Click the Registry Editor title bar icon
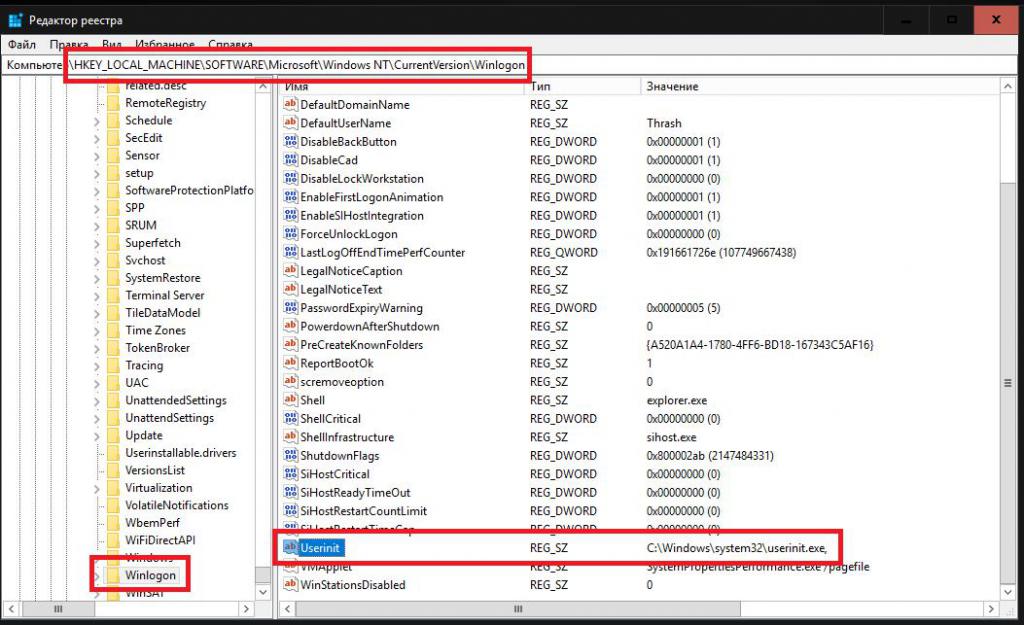1024x625 pixels. pos(15,20)
